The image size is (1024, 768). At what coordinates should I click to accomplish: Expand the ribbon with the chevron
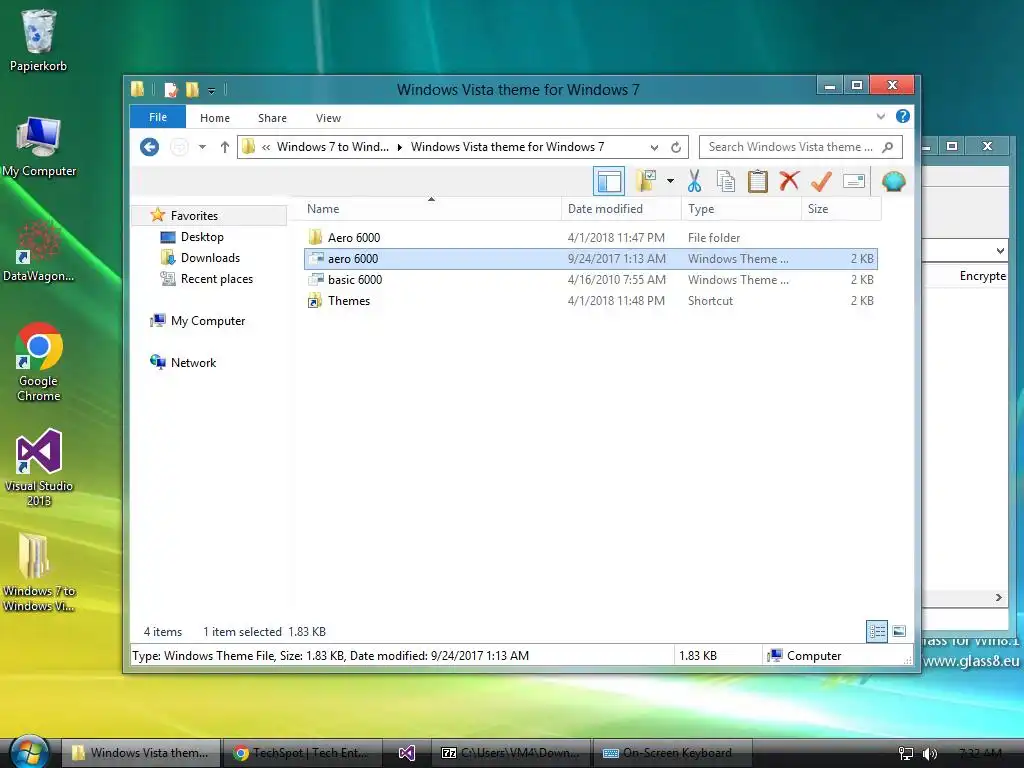881,116
